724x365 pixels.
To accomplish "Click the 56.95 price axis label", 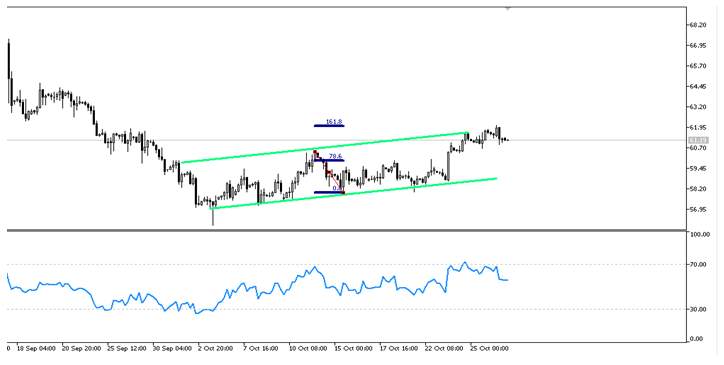I will (697, 210).
